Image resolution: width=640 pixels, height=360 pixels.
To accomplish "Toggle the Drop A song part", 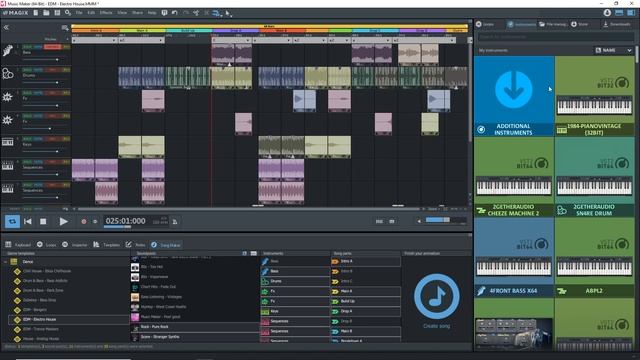I will tap(366, 311).
